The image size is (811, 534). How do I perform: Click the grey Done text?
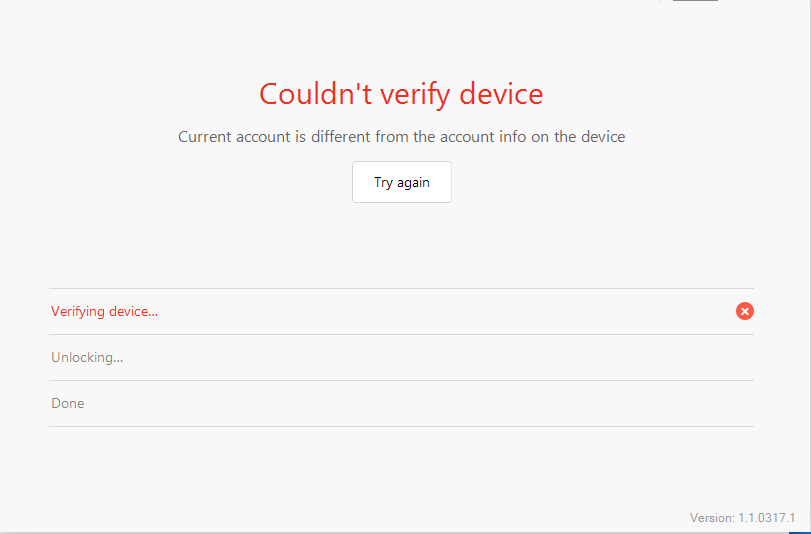68,403
